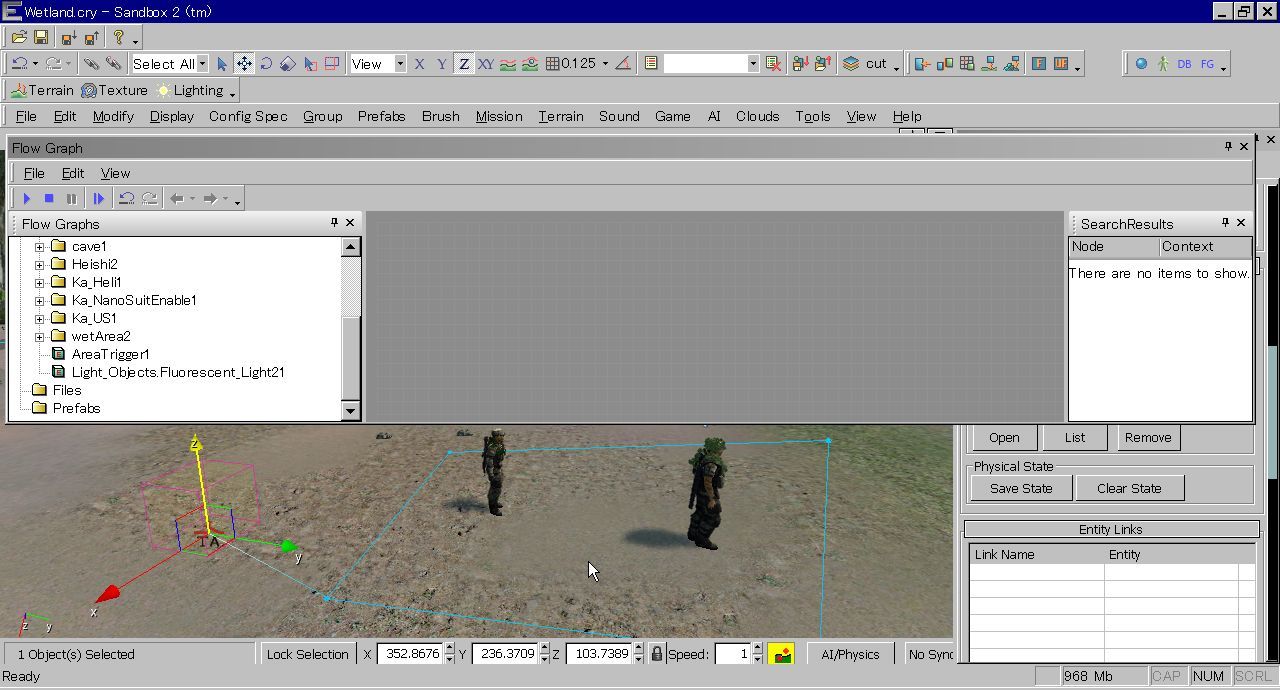Toggle the Z axis constraint
The image size is (1280, 690).
[464, 63]
